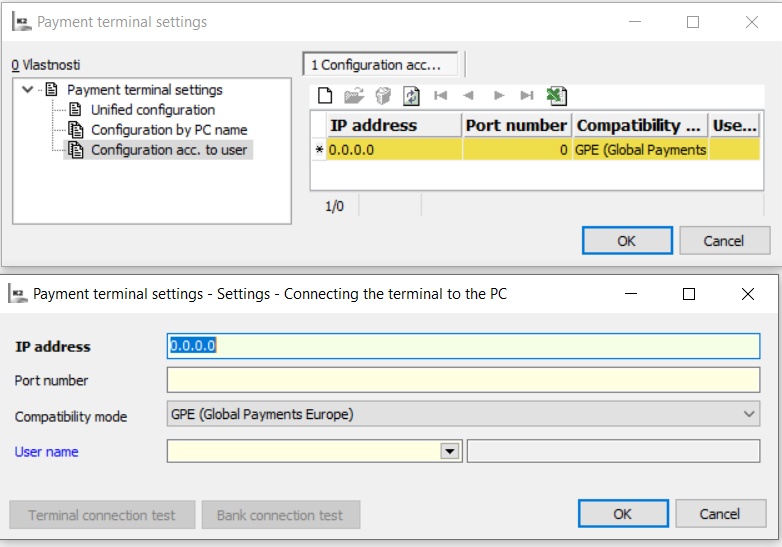Export the list to Excel
The height and width of the screenshot is (547, 782).
[x=557, y=96]
